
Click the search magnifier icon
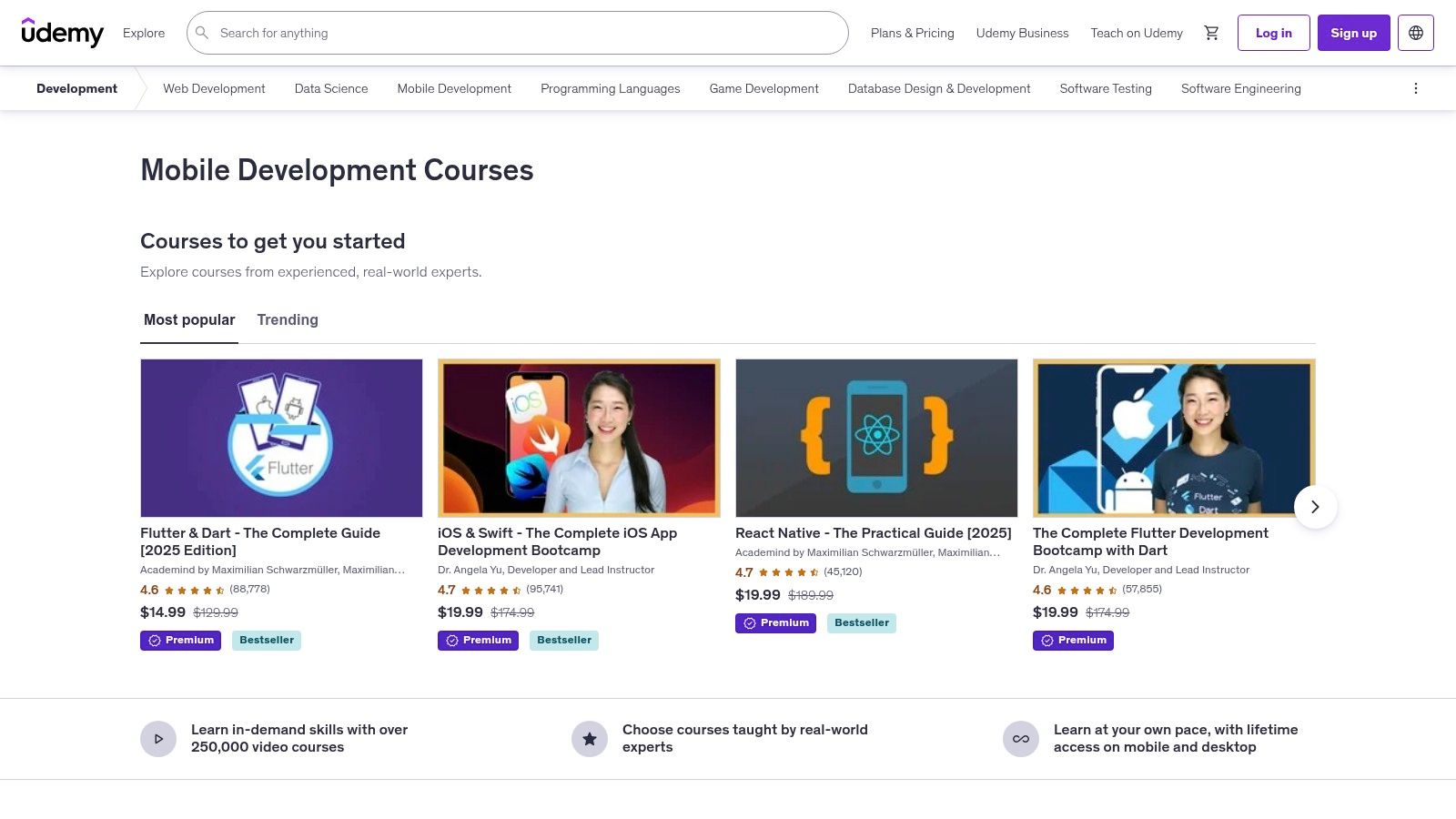click(x=202, y=33)
